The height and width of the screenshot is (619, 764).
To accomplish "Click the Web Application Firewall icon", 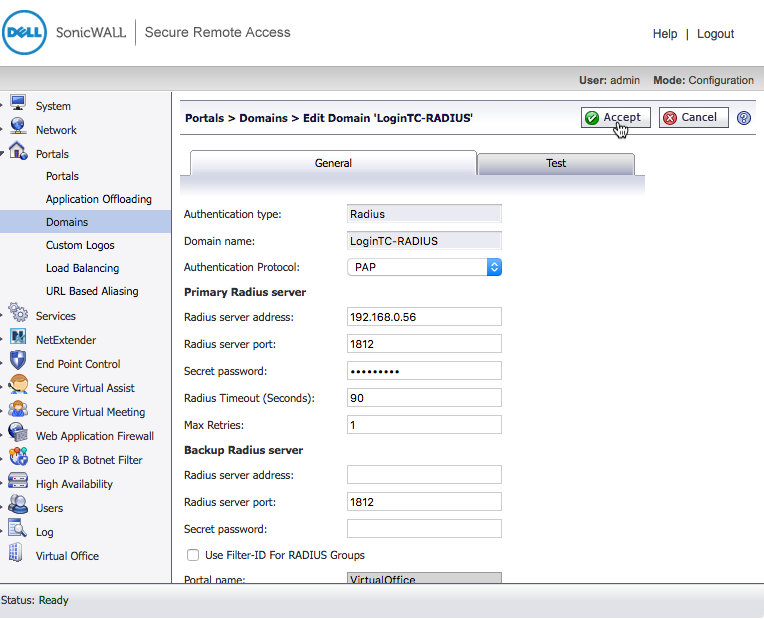I will (18, 434).
